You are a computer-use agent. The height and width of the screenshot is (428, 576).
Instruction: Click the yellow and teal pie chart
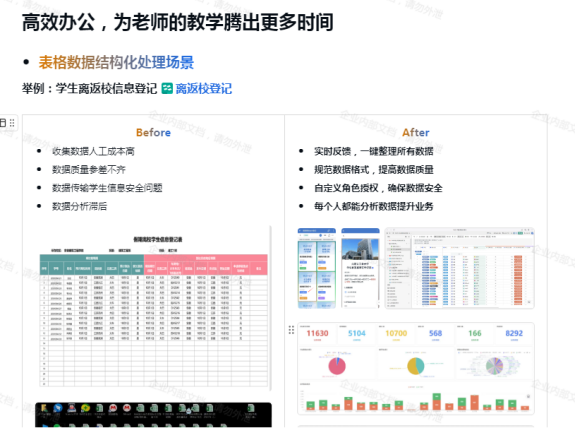(x=416, y=366)
